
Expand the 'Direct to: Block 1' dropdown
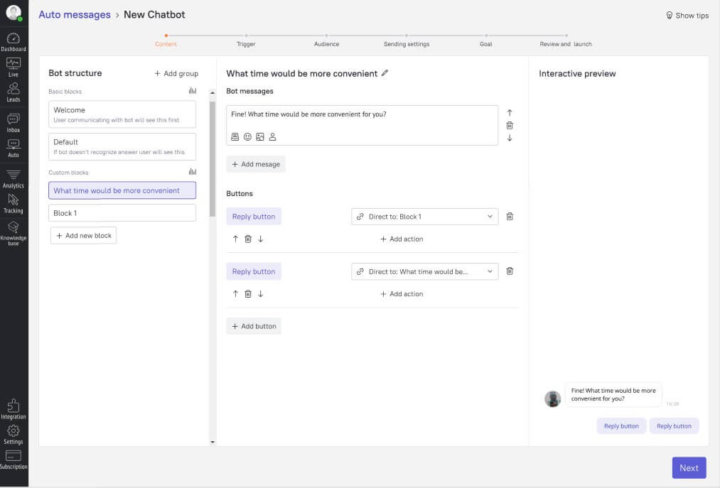point(424,216)
